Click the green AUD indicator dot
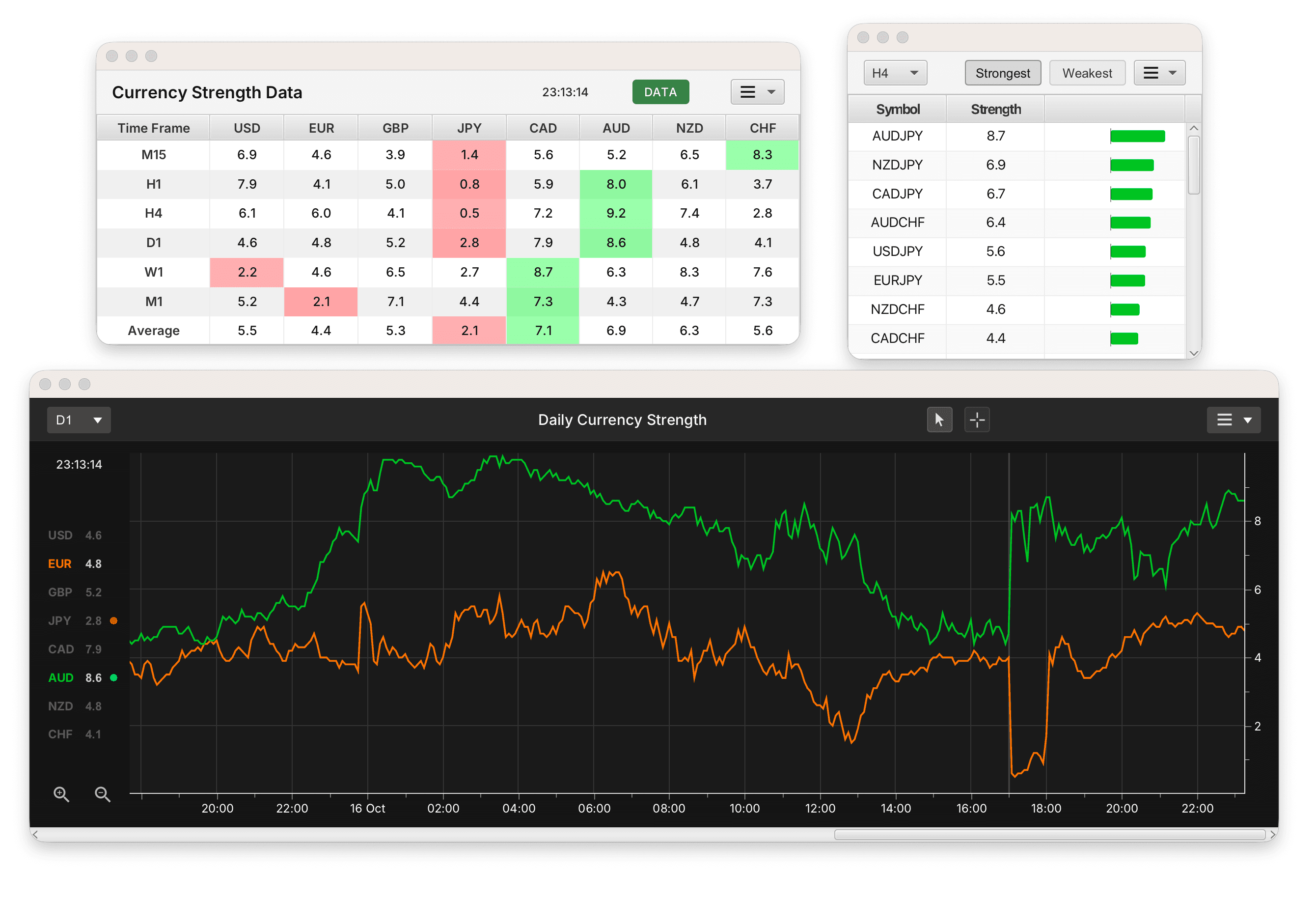Screen dimensions: 1316x899 coord(113,677)
